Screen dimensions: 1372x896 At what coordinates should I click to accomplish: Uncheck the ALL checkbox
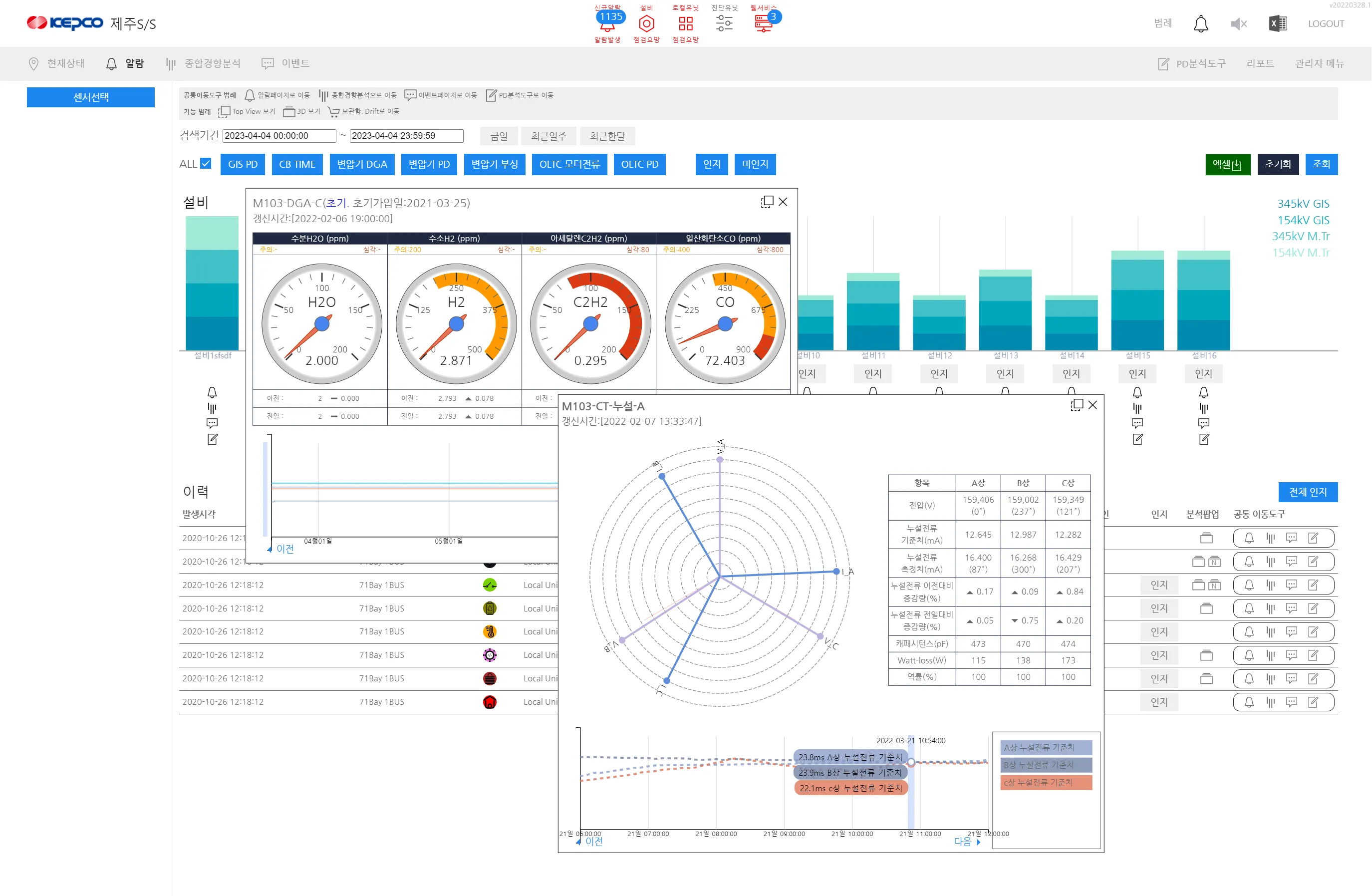(x=206, y=164)
